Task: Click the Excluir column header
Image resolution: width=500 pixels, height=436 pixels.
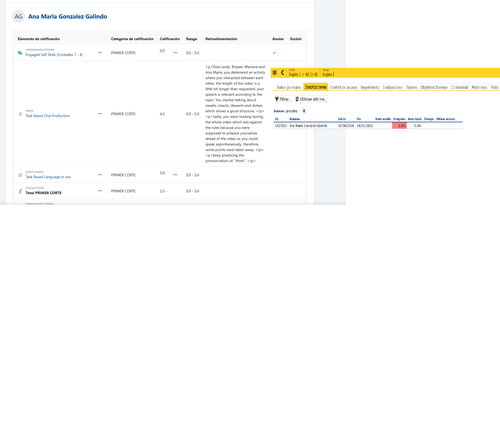Action: (x=296, y=39)
